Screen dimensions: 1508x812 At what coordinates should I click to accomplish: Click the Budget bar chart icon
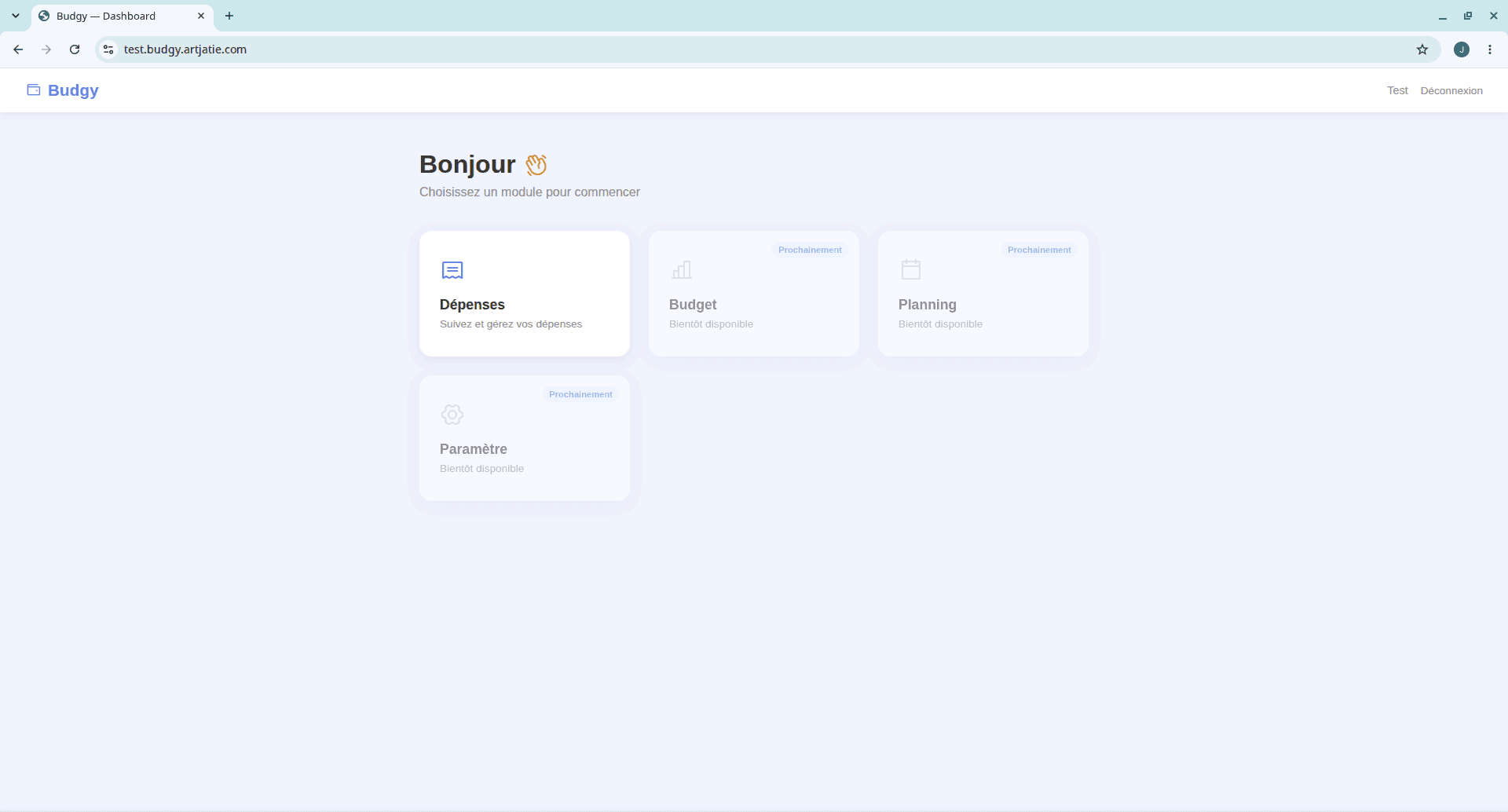[682, 270]
